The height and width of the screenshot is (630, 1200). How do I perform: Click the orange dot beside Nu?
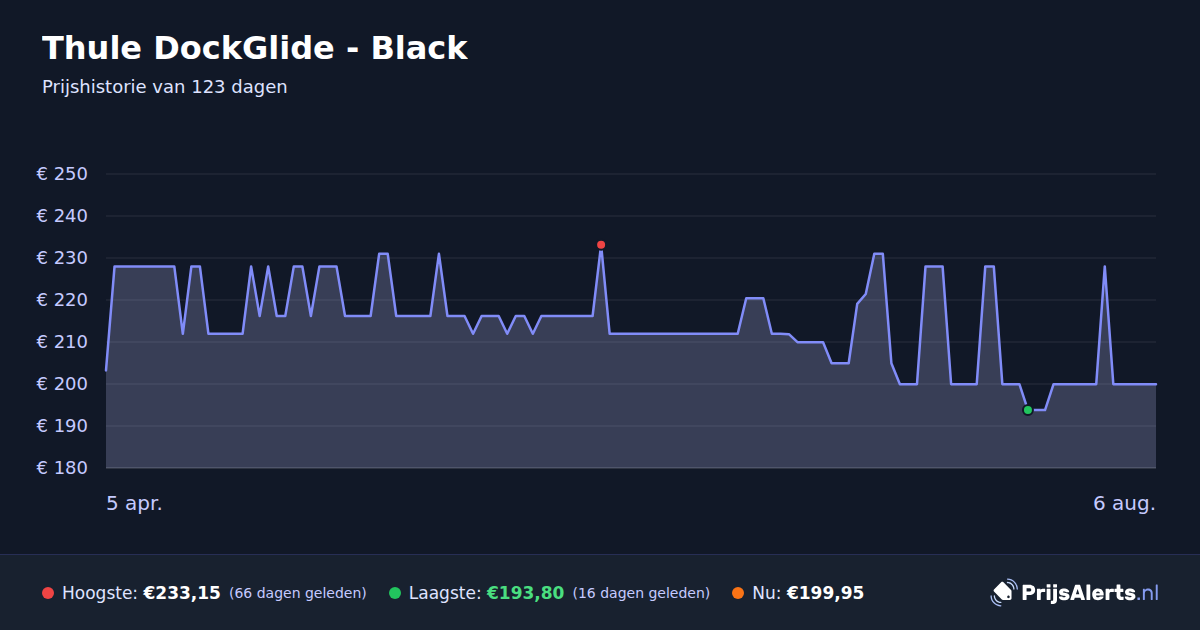click(738, 593)
